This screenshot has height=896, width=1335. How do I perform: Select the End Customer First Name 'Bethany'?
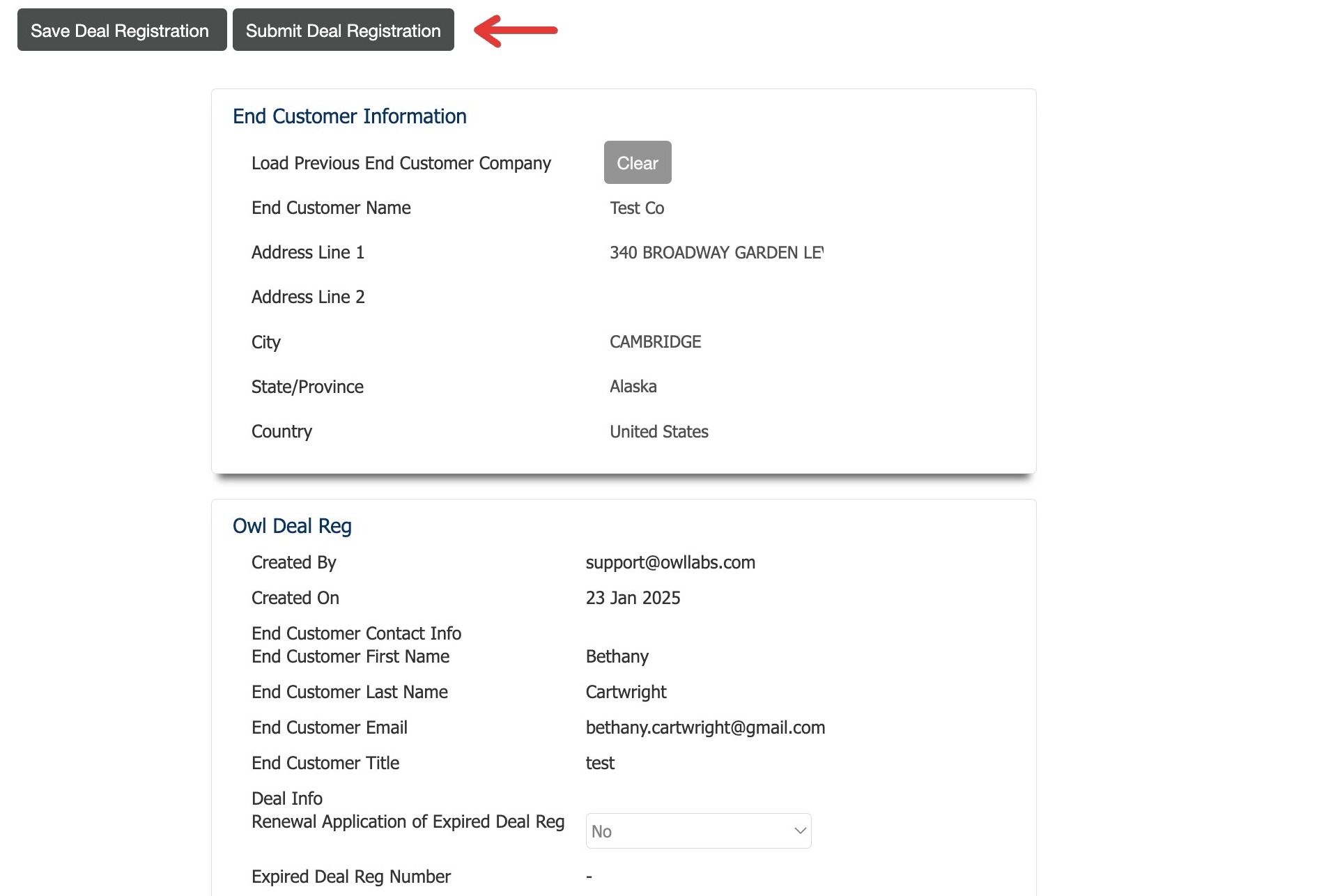[617, 656]
